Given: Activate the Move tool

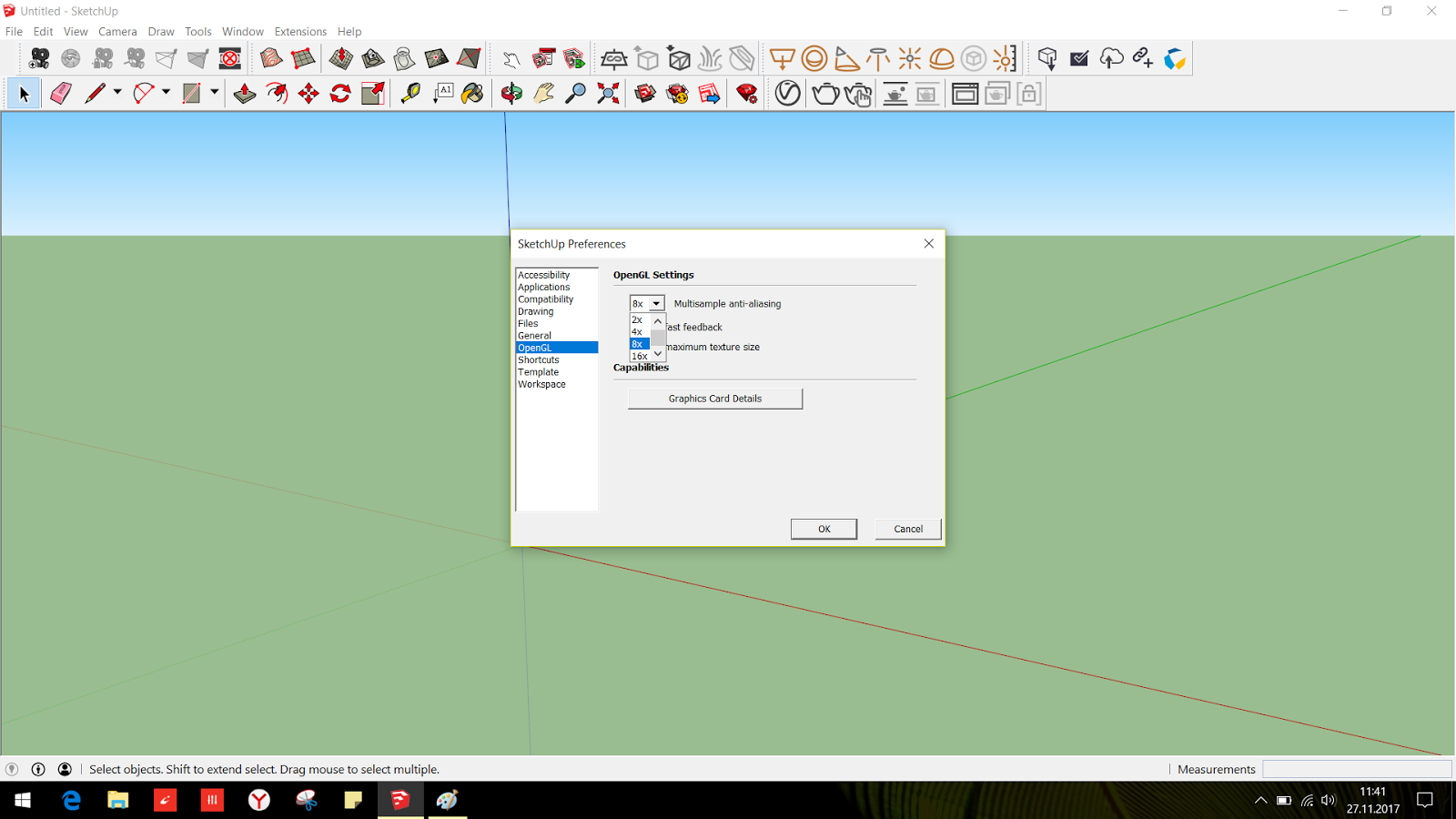Looking at the screenshot, I should (x=308, y=93).
